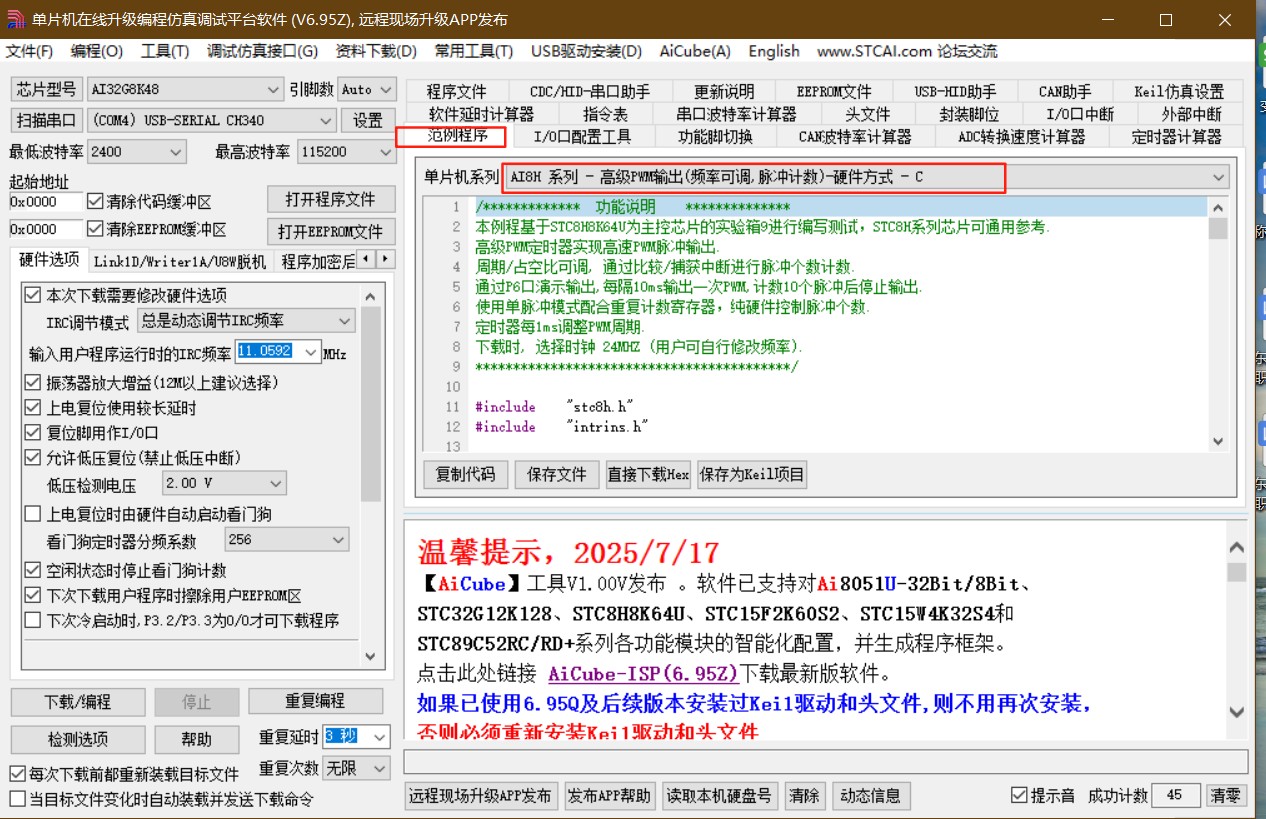This screenshot has height=819, width=1266.
Task: Click 保存为Keil项目 button
Action: coord(752,474)
